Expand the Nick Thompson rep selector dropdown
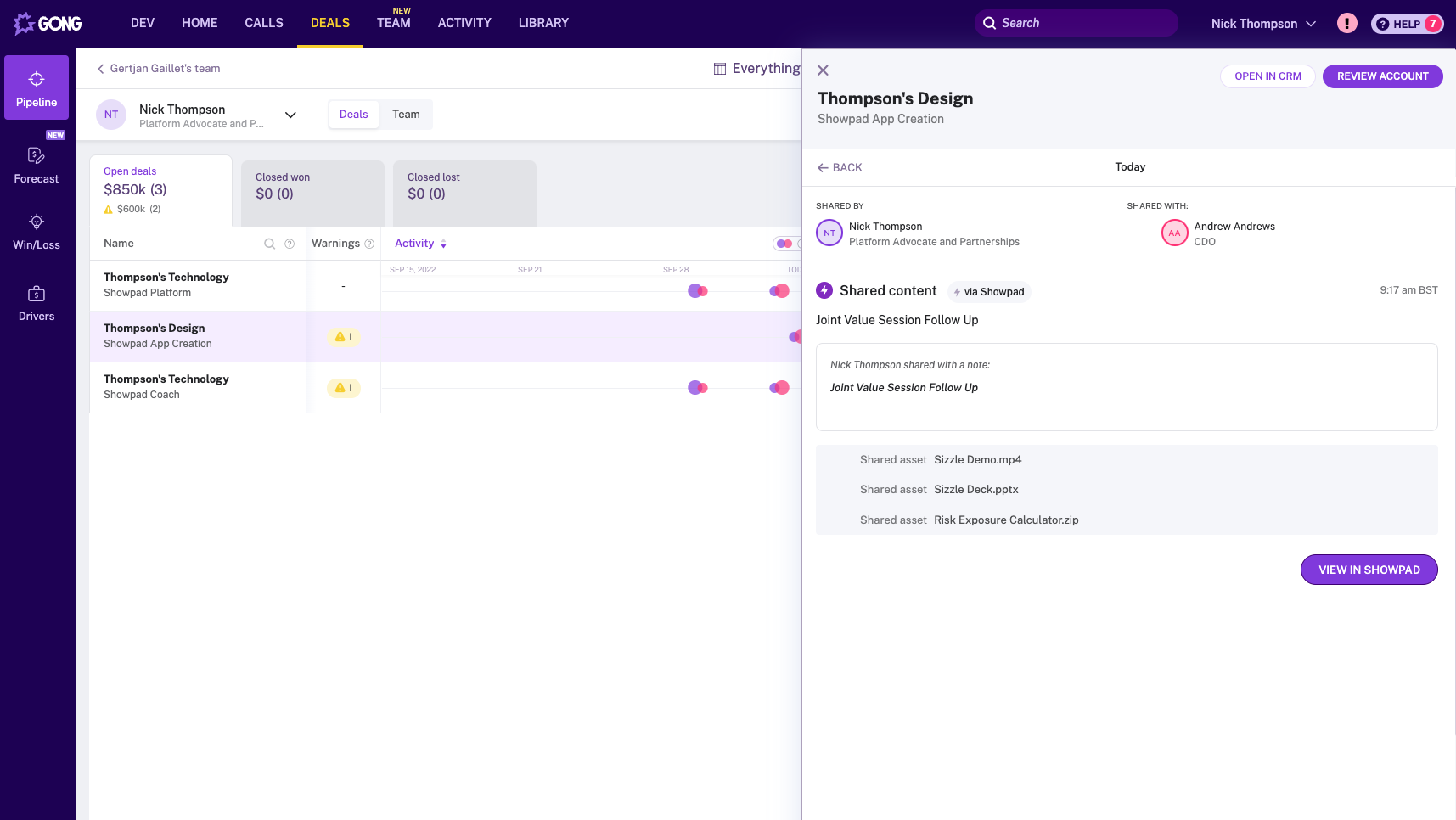1456x820 pixels. tap(290, 115)
